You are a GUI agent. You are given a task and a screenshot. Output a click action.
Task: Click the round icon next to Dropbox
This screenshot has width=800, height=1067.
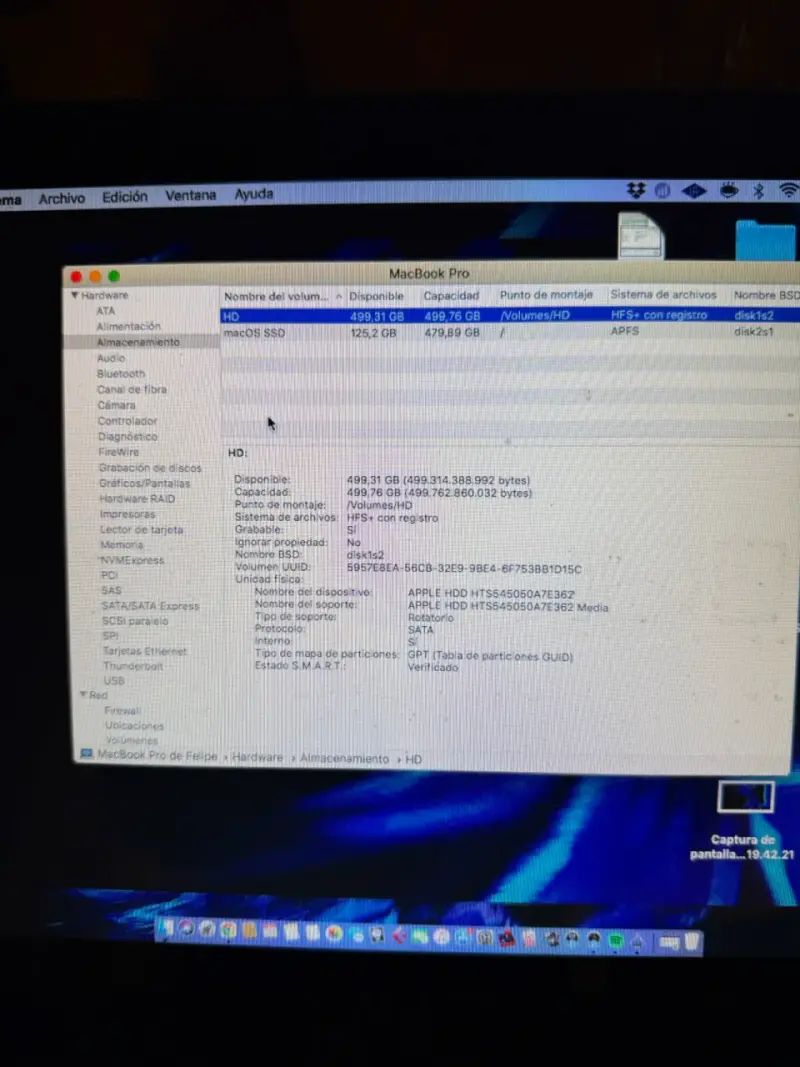[662, 191]
